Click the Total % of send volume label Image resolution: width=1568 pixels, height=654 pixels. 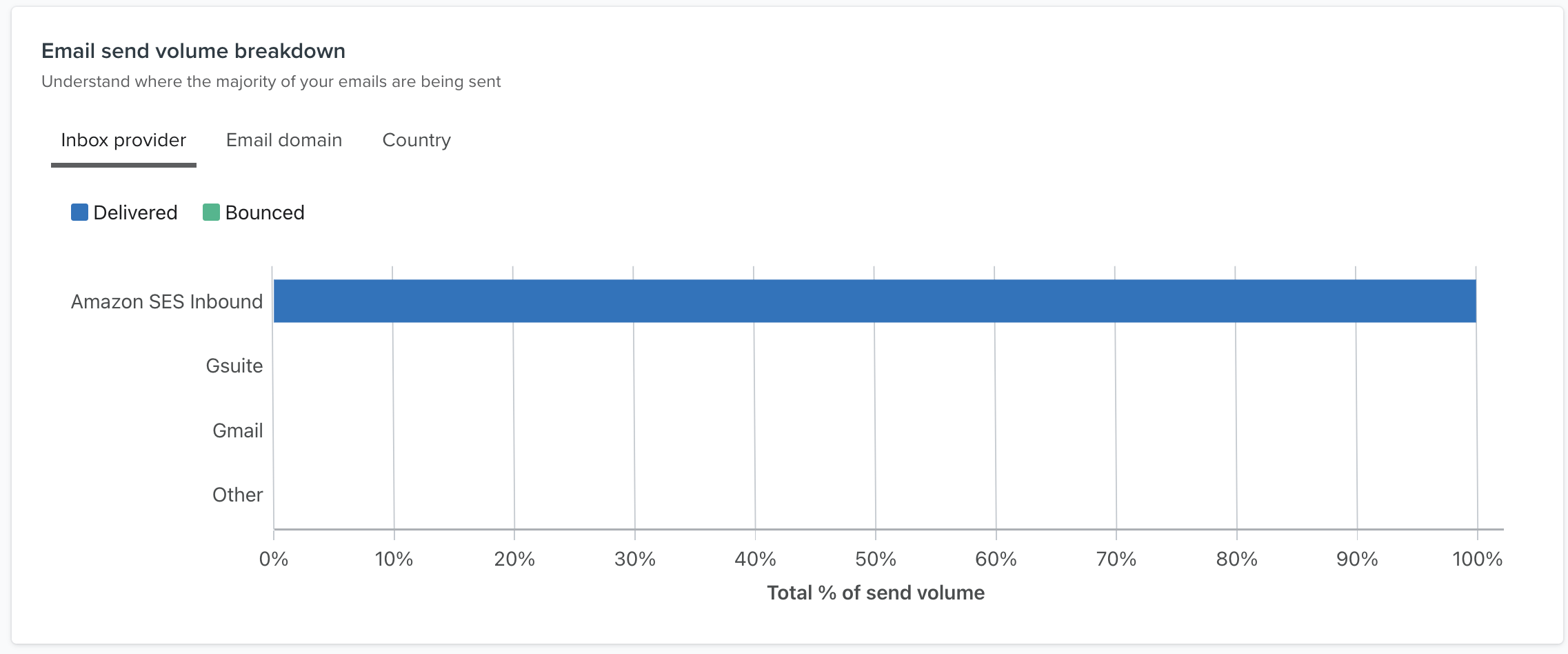point(875,592)
